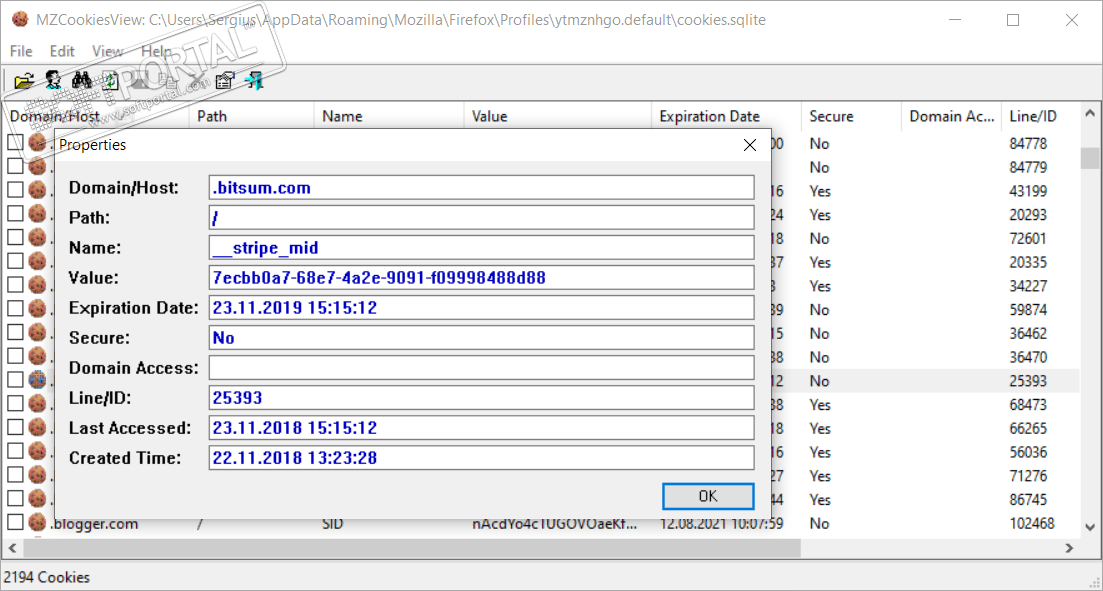1103x591 pixels.
Task: Click the SID name cell in blogger.com row
Action: (333, 523)
